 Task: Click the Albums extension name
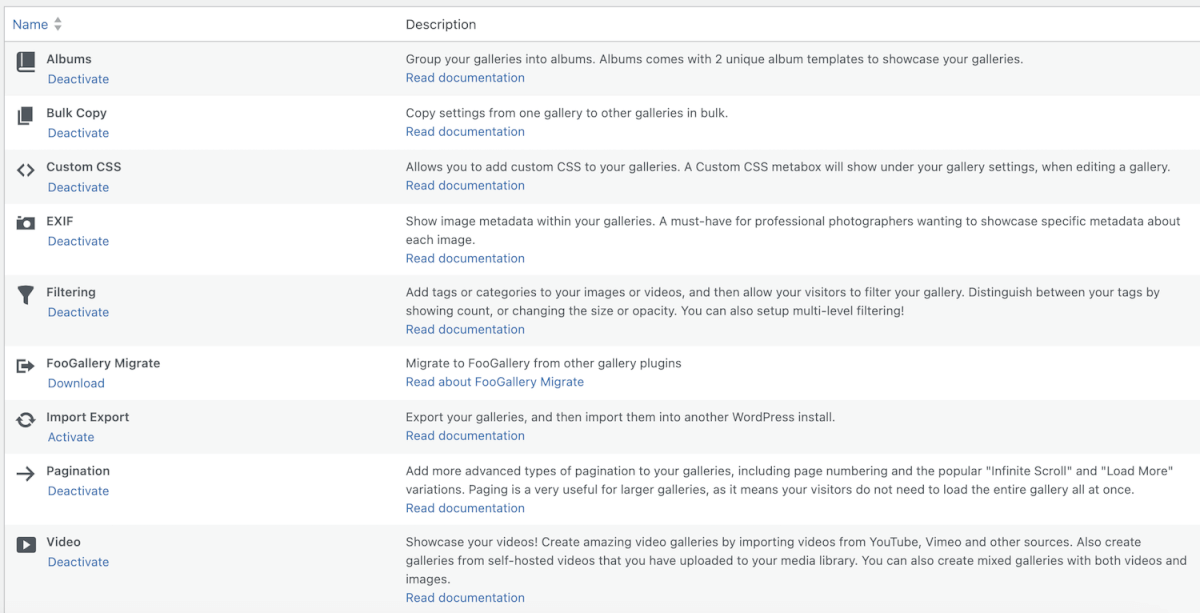pos(69,59)
